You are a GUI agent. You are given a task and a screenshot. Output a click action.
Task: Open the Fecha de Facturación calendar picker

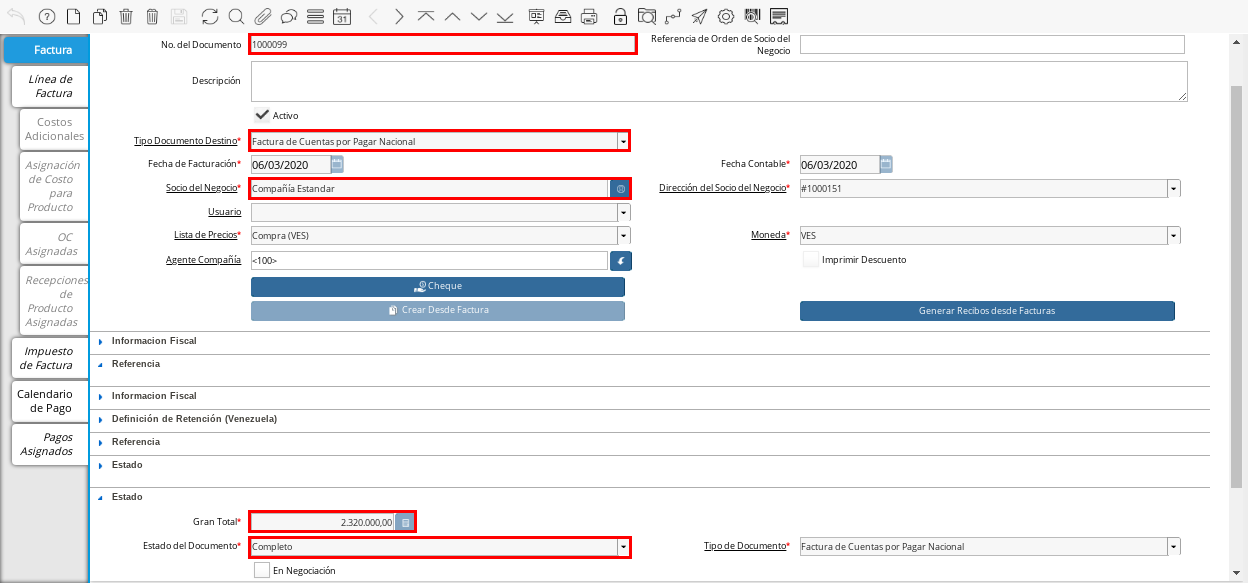click(337, 164)
